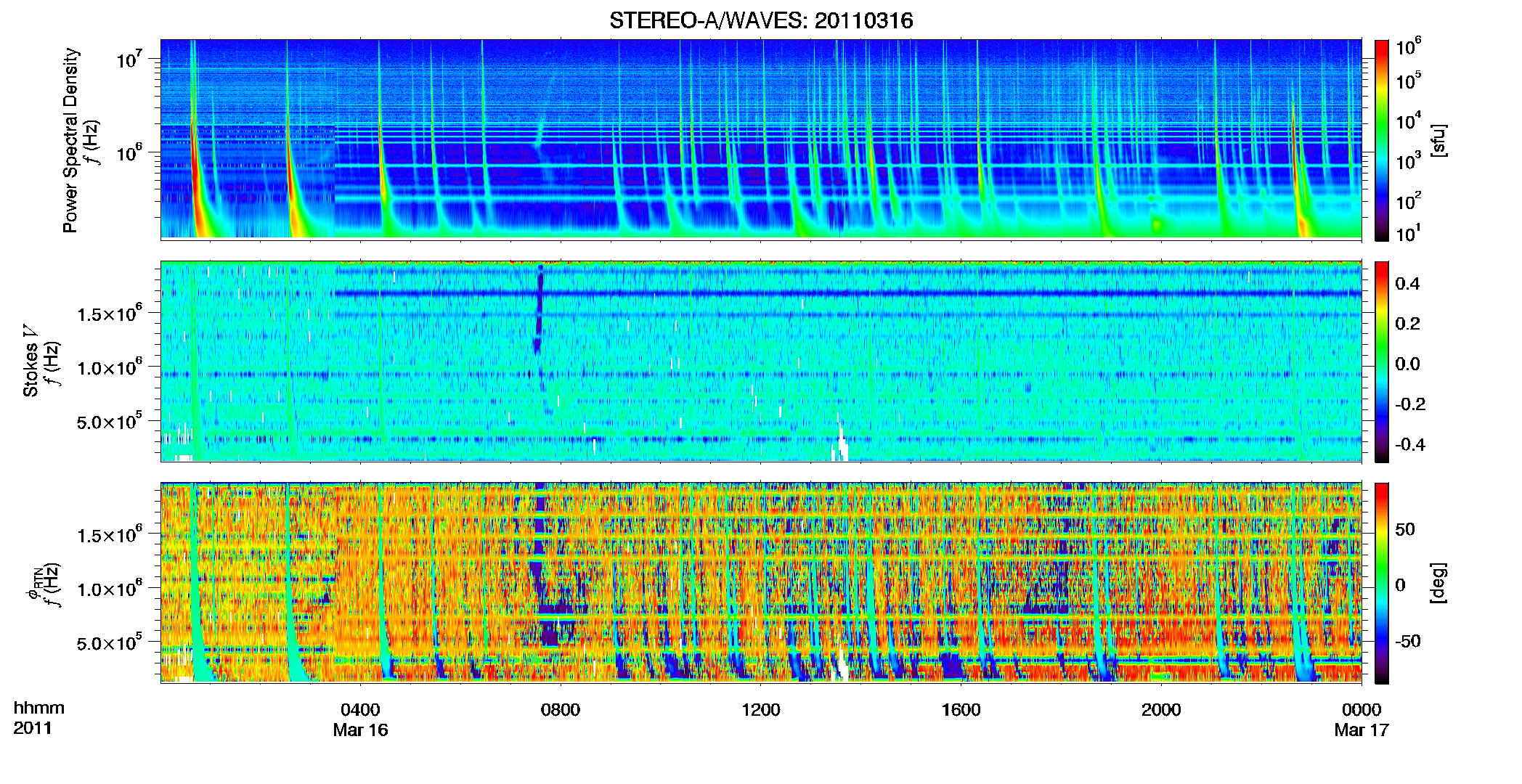Click the 'Mar 16' date label
The height and width of the screenshot is (784, 1522).
pyautogui.click(x=360, y=730)
